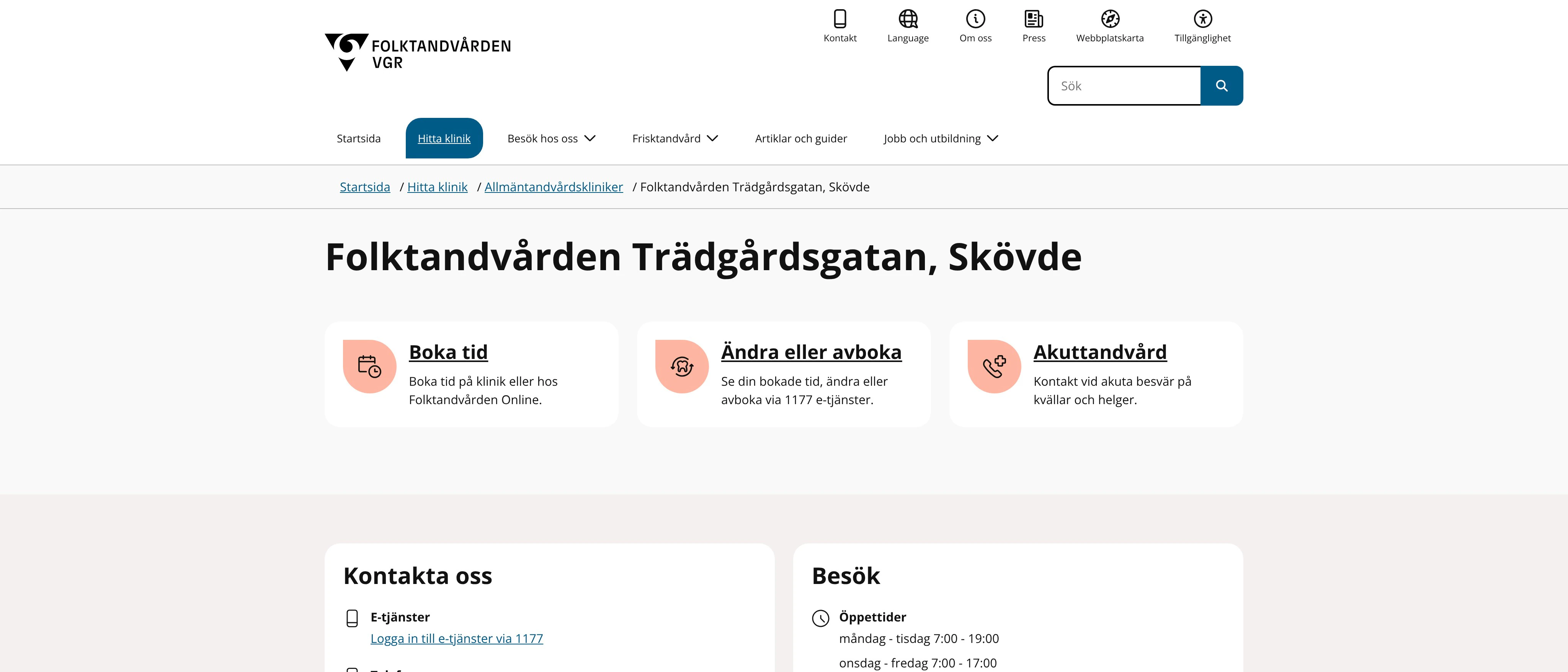Click the search magnifier button
The image size is (1568, 672).
pos(1222,86)
